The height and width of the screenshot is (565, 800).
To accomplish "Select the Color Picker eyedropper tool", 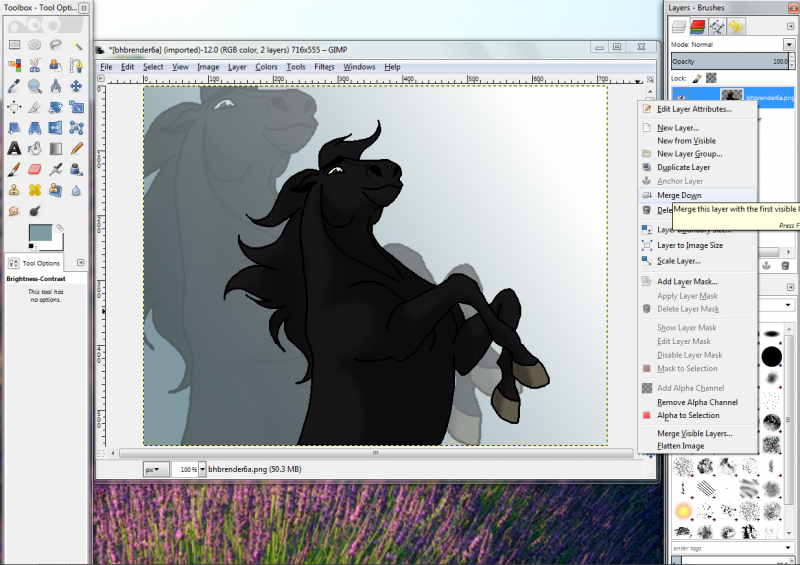I will [14, 86].
